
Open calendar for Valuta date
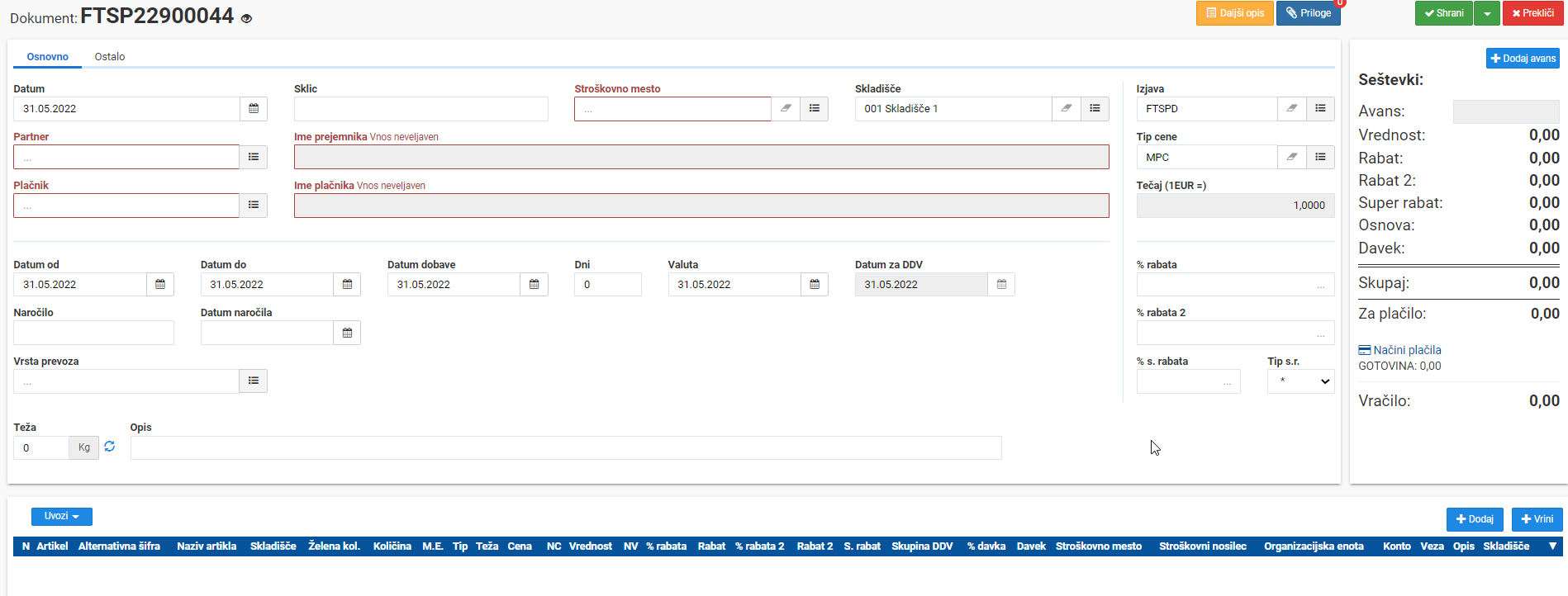[815, 285]
